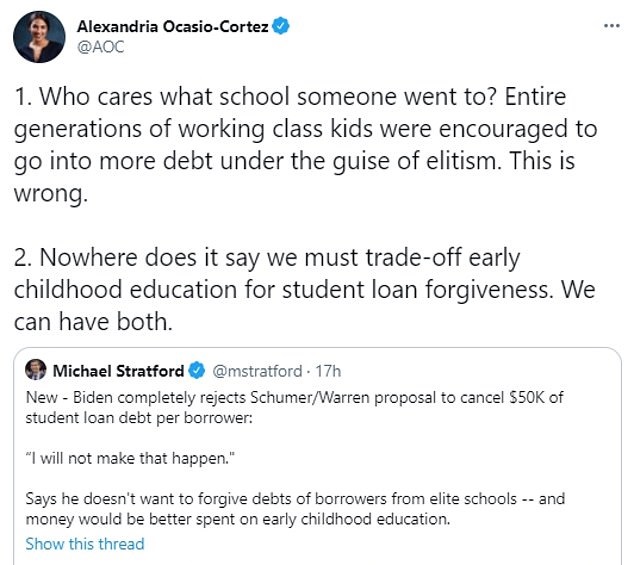Click the Show this thread link
The width and height of the screenshot is (634, 565).
pyautogui.click(x=85, y=544)
